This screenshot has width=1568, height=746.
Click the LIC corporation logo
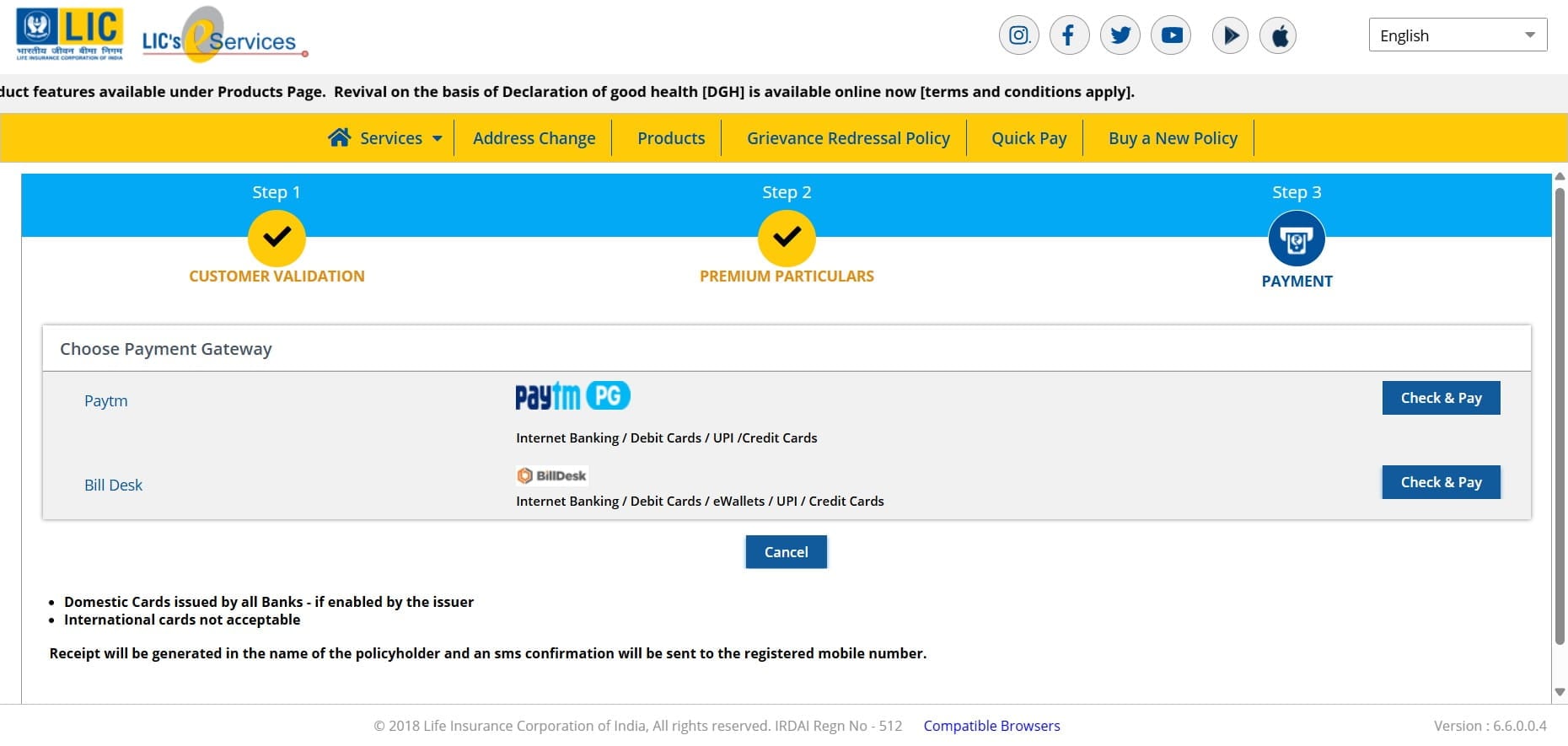click(70, 34)
